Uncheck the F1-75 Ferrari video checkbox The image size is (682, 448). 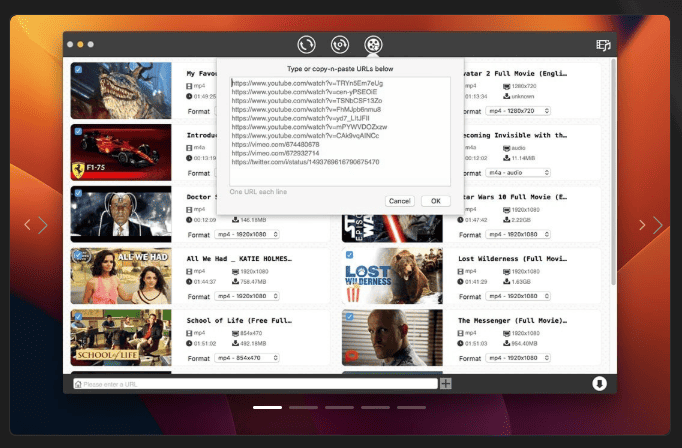[78, 131]
